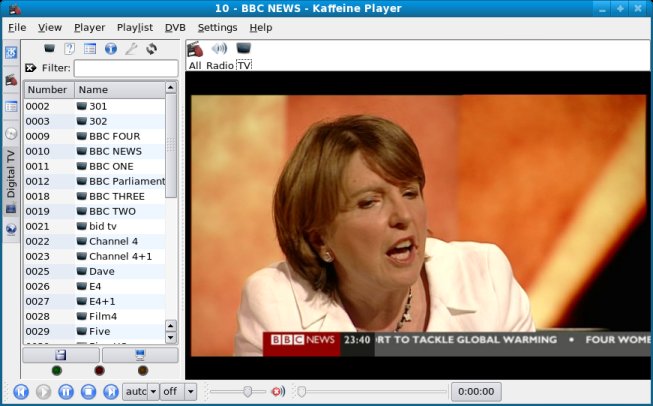Screen dimensions: 653x406
Task: Click the blue info icon
Action: click(110, 49)
